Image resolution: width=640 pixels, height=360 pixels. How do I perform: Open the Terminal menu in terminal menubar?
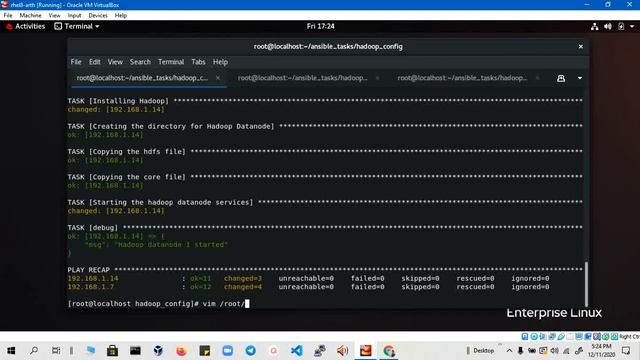point(171,62)
